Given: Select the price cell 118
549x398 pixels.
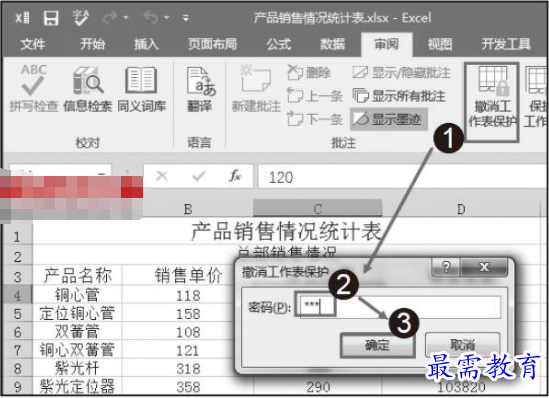Looking at the screenshot, I should coord(188,296).
